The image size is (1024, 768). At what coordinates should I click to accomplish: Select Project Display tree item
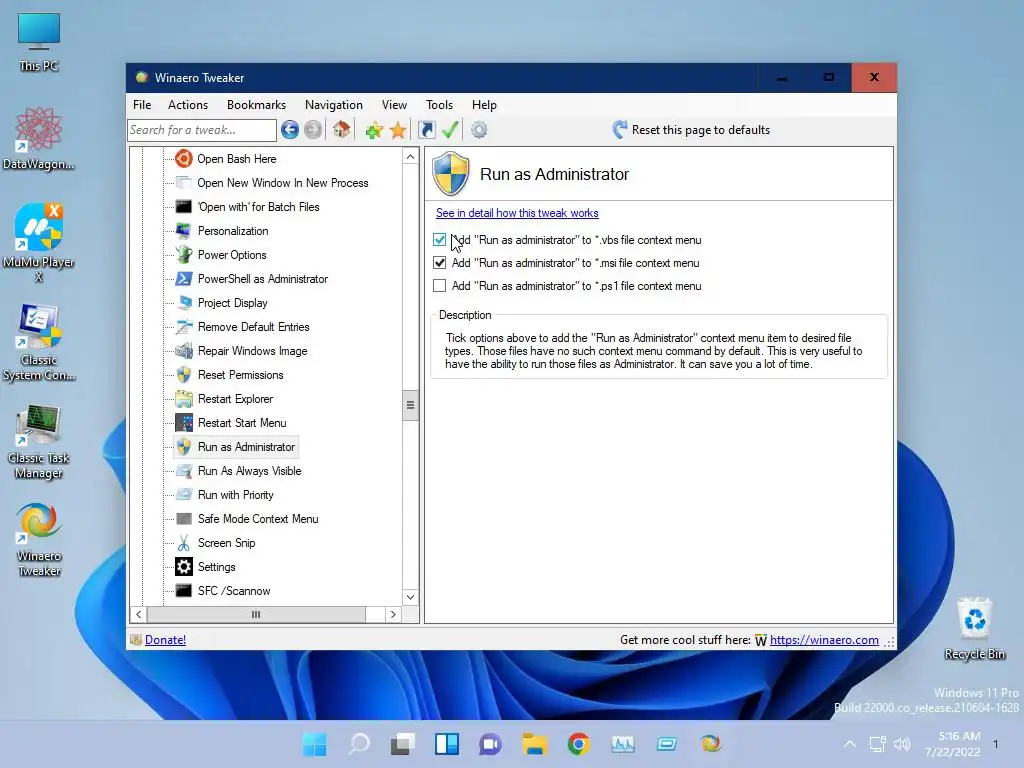[232, 303]
